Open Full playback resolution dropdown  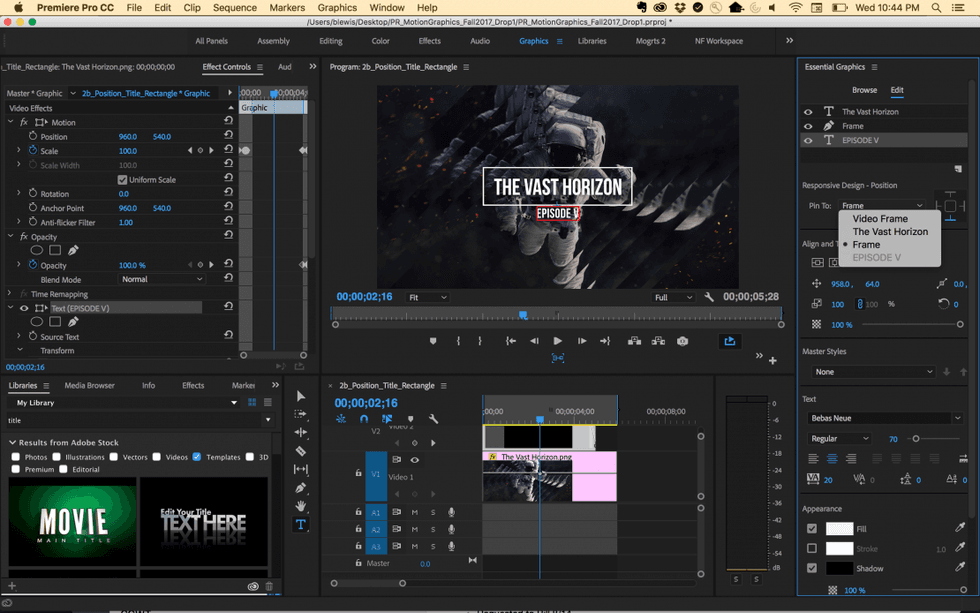(672, 297)
